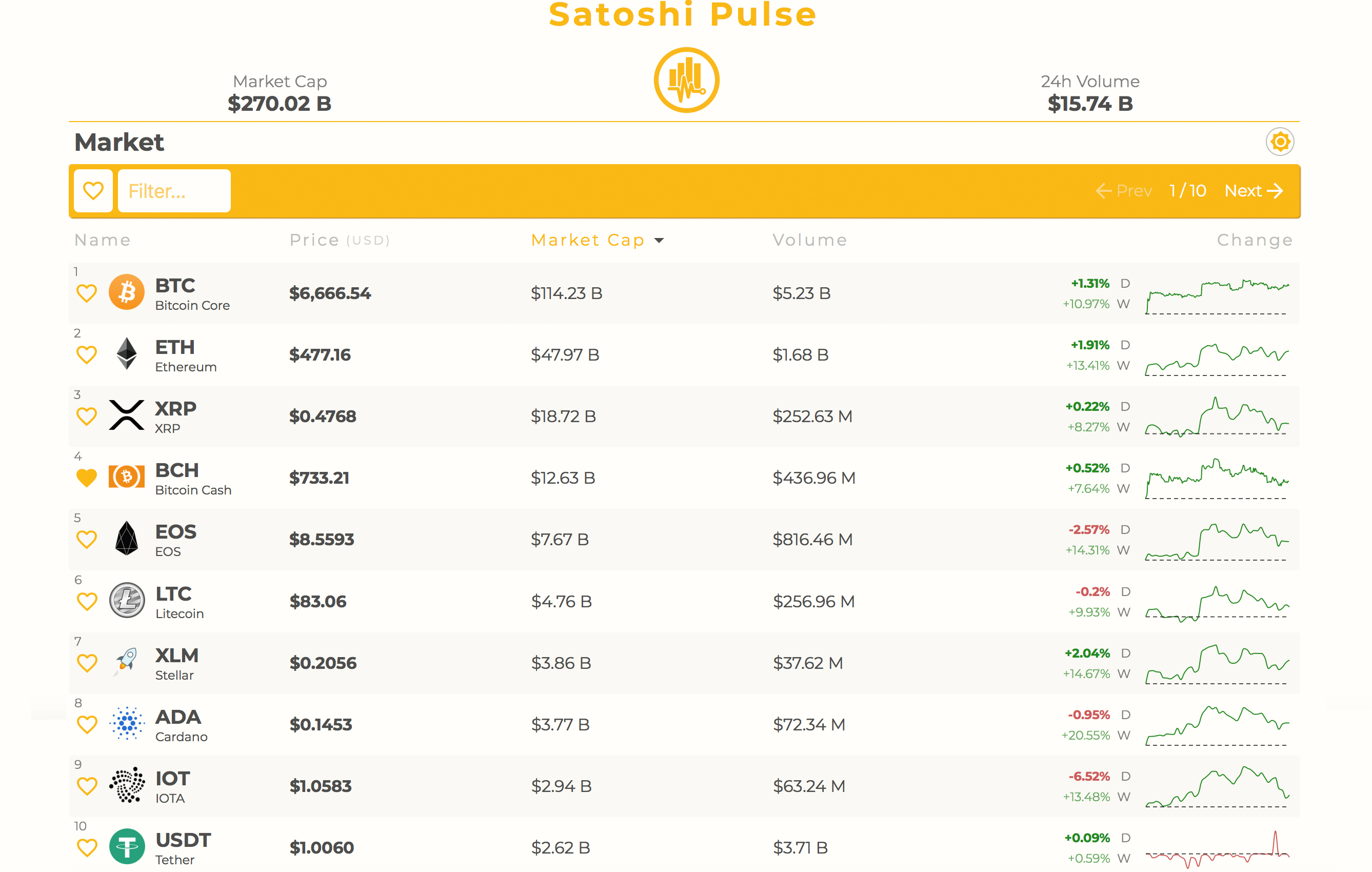Screen dimensions: 1372x872
Task: Click inside the Filter text field
Action: point(174,190)
